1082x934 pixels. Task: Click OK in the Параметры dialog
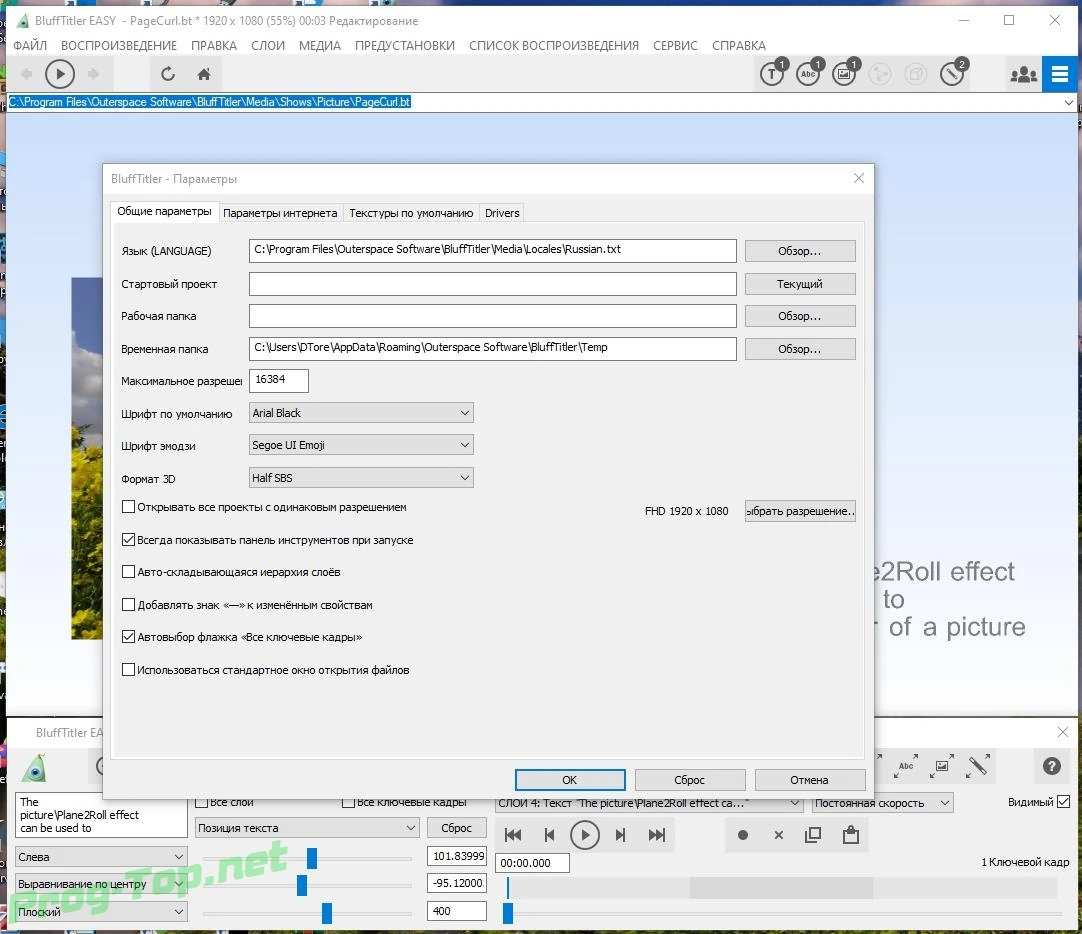pos(569,780)
